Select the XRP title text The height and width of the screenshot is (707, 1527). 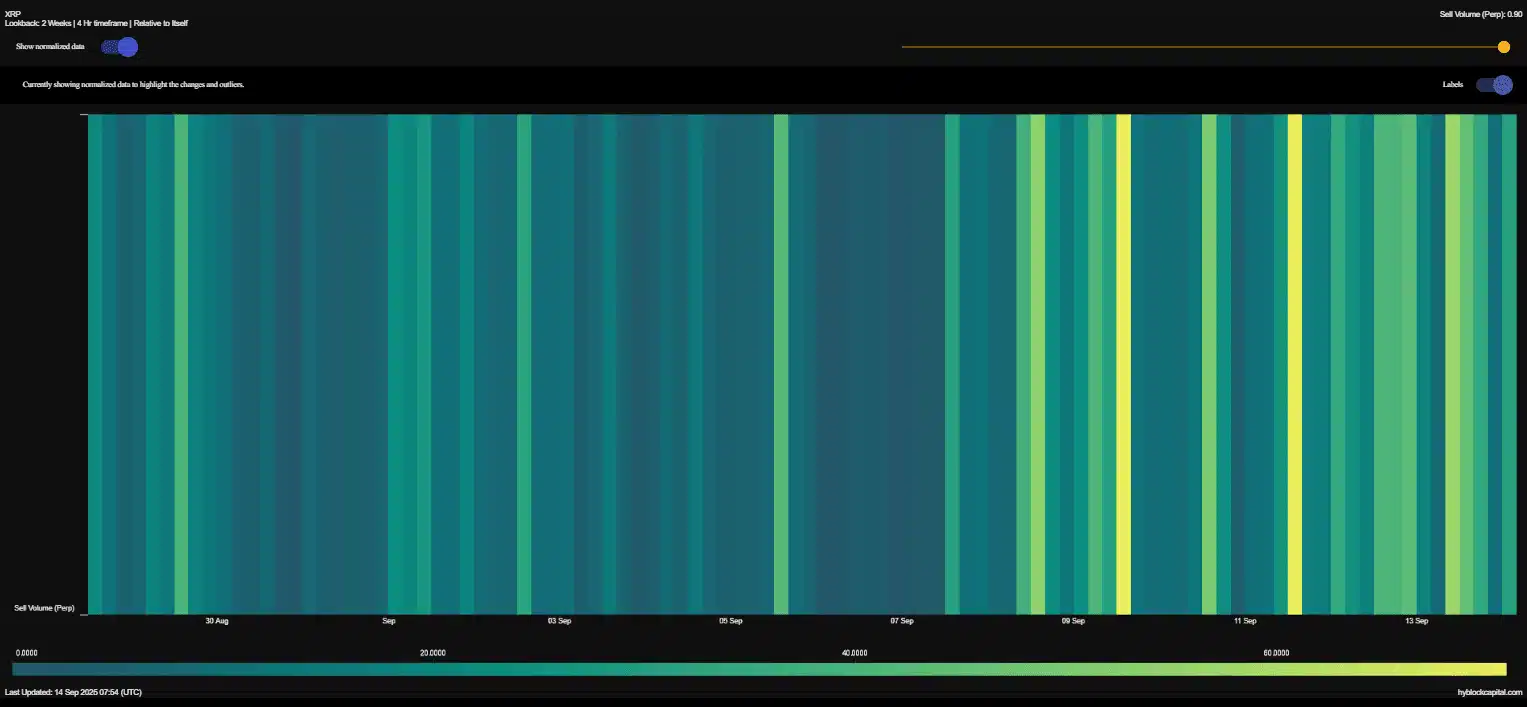[x=11, y=14]
